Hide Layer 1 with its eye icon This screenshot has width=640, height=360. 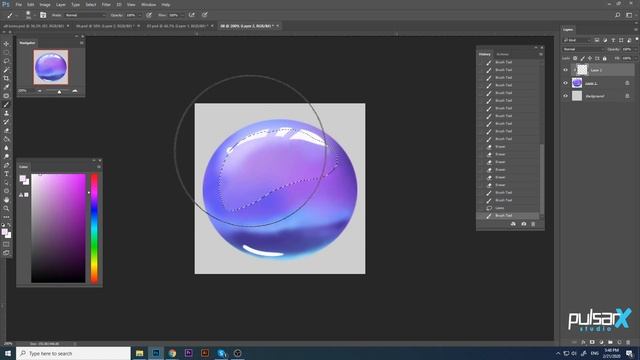point(565,83)
